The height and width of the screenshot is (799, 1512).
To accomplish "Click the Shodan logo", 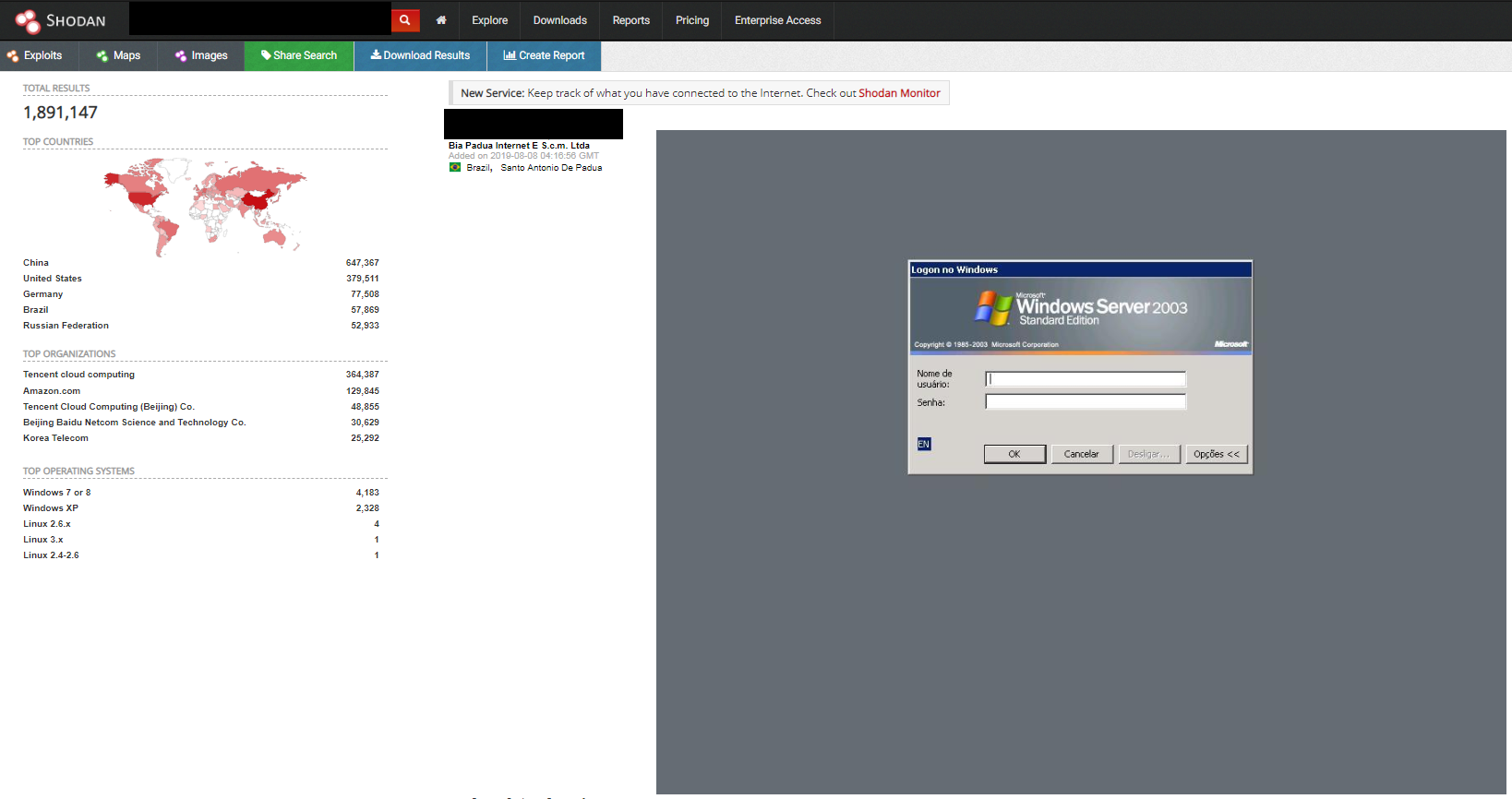I will pos(60,20).
